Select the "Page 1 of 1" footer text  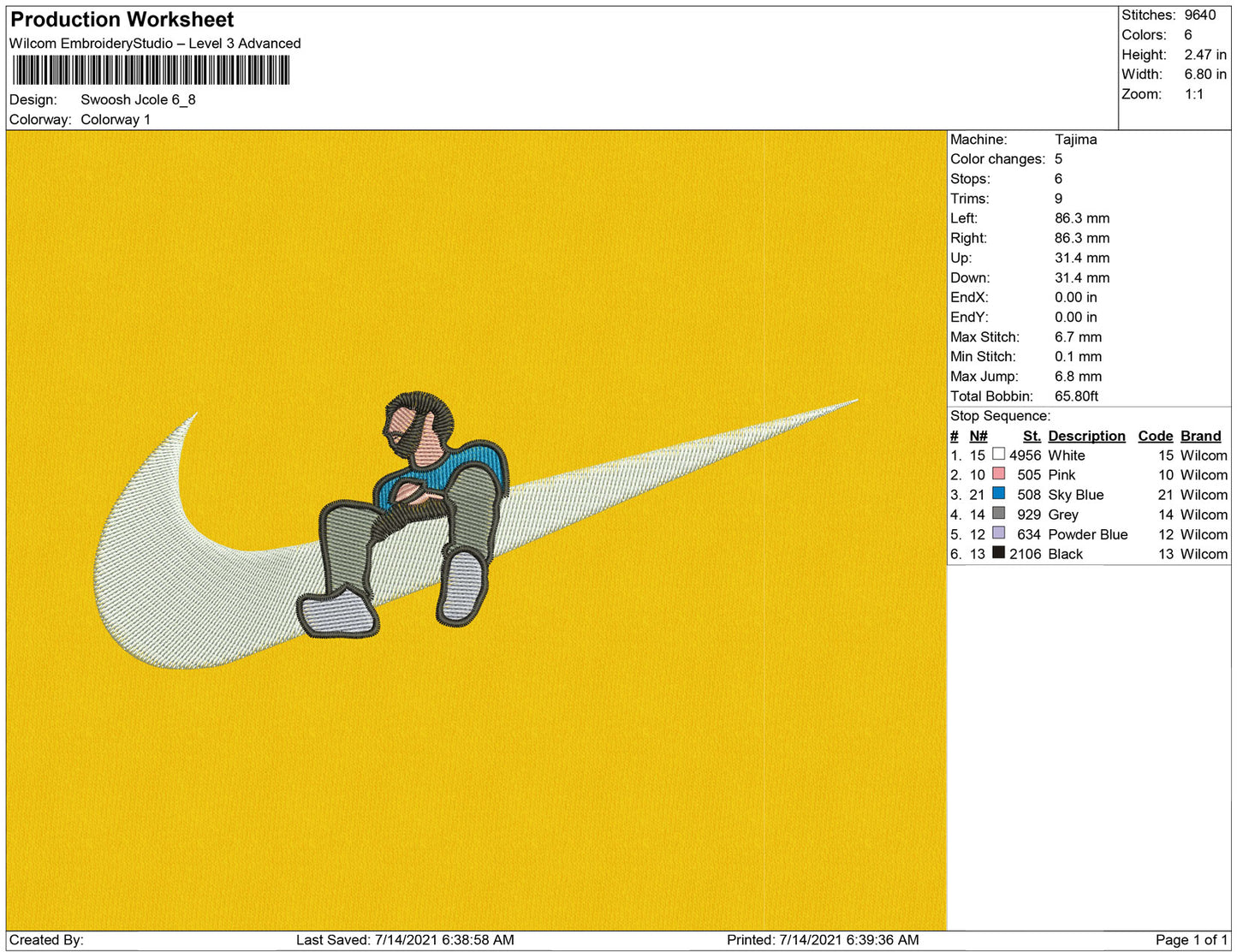(x=1192, y=940)
